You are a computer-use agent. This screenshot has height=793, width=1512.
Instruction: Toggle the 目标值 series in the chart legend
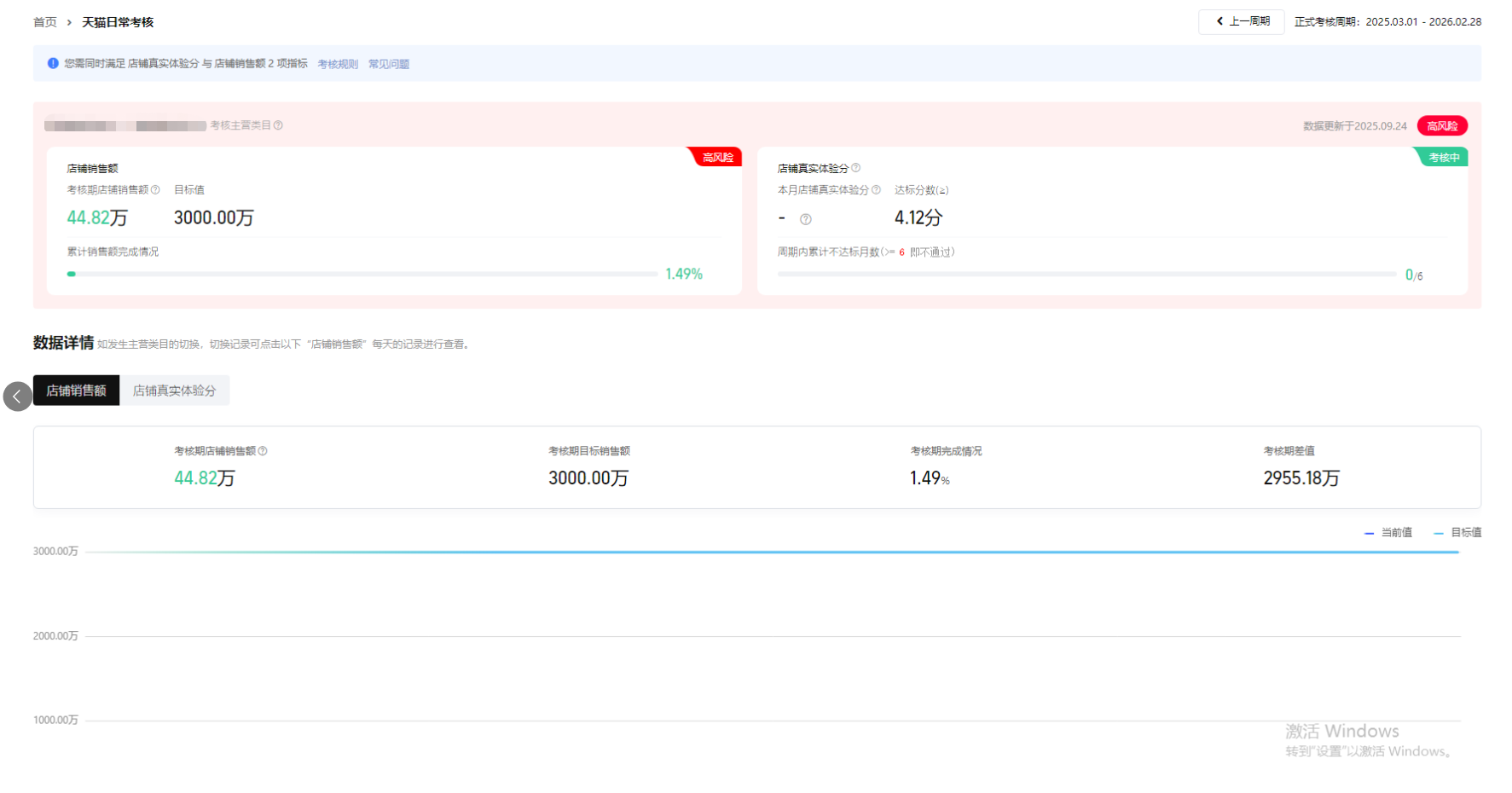[1458, 533]
